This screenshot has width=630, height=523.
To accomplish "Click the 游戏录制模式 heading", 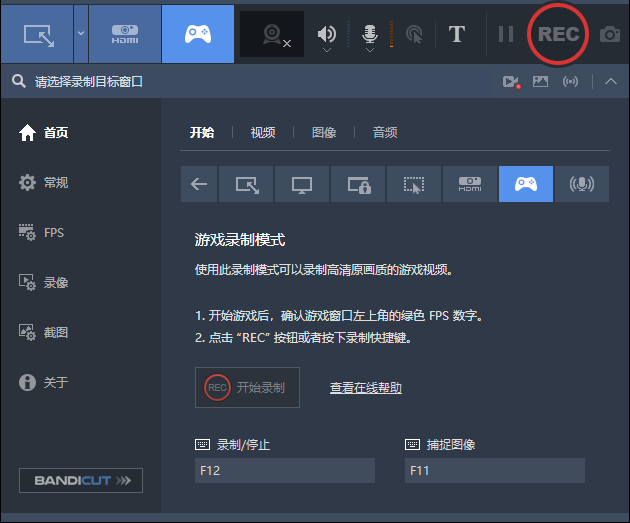I will tap(240, 240).
